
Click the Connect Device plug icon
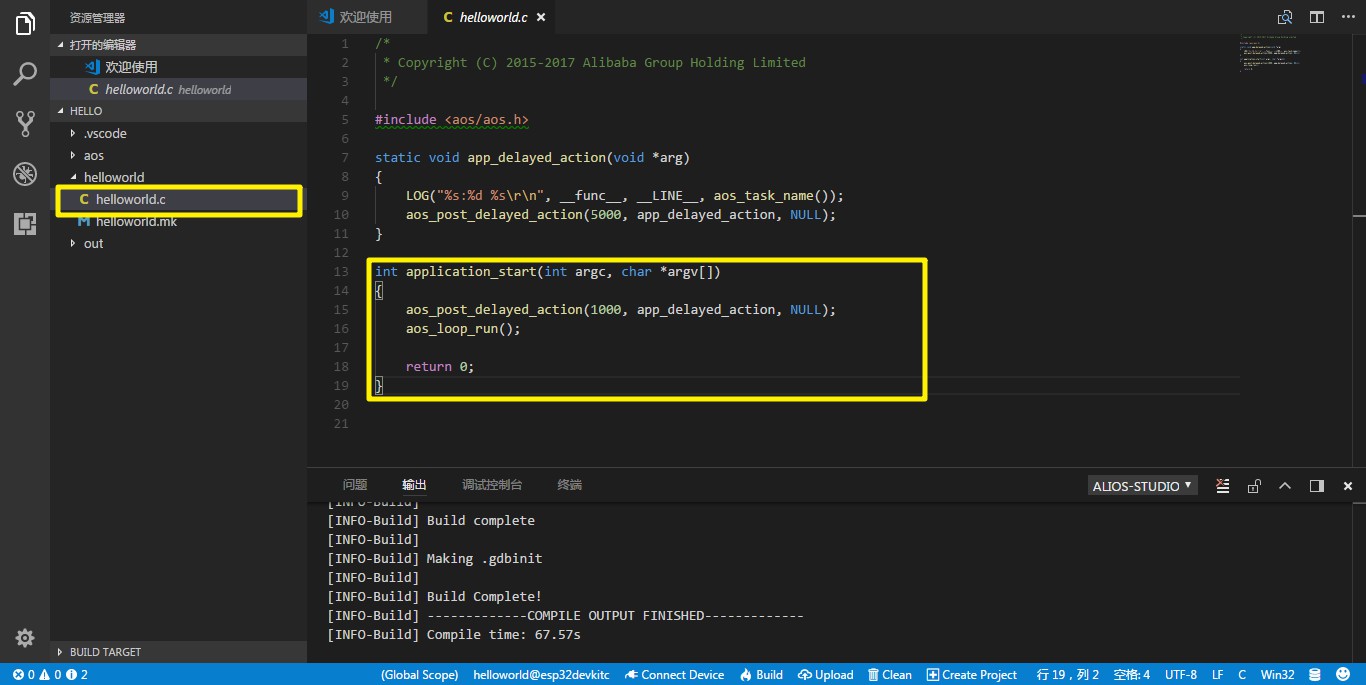(632, 675)
